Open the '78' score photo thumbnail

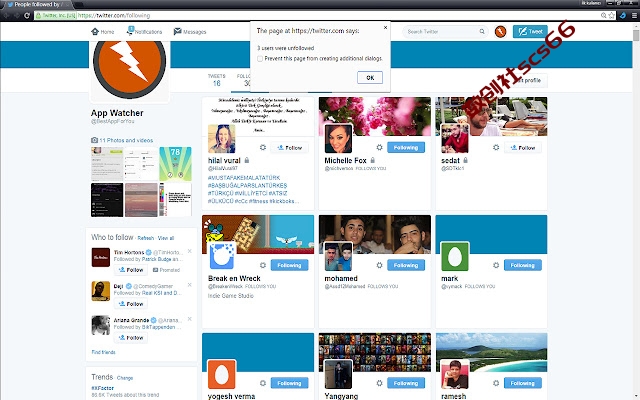[x=175, y=164]
